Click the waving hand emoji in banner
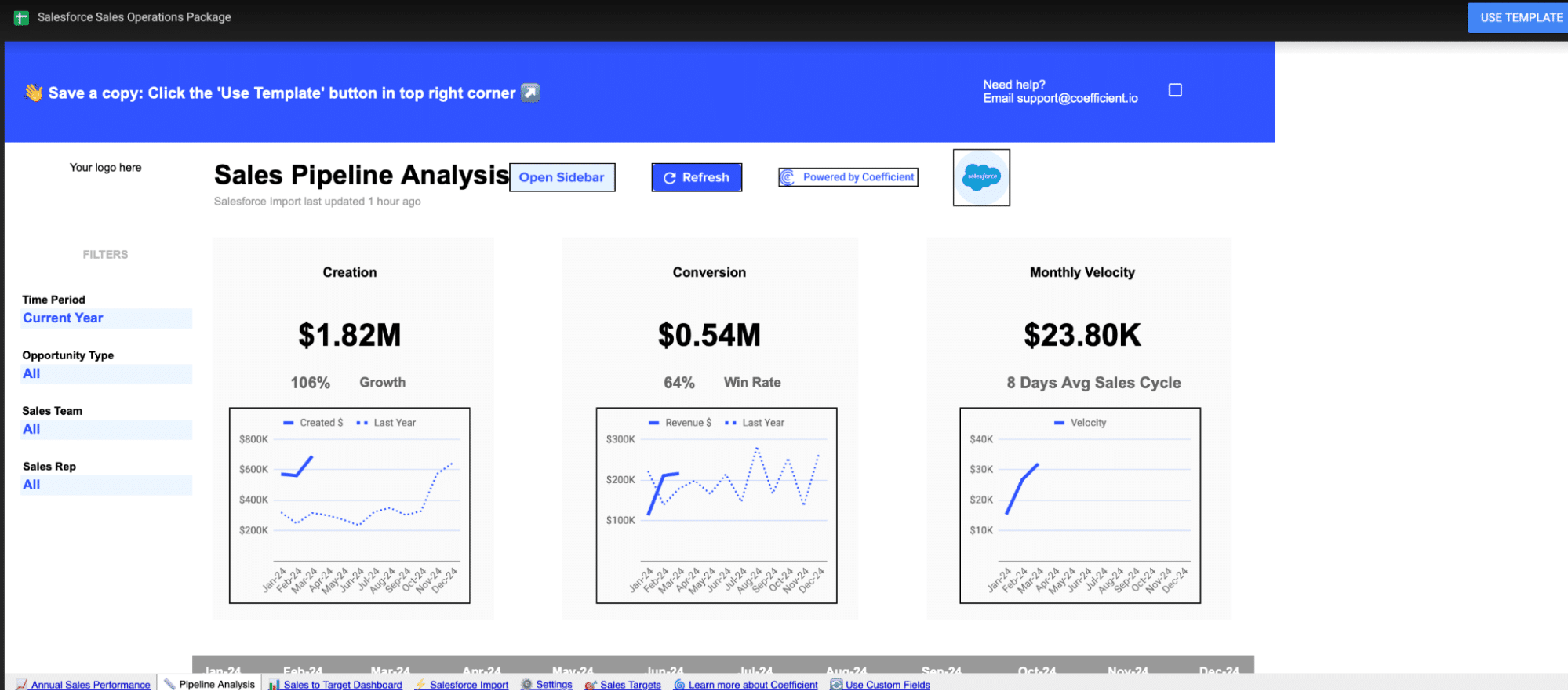This screenshot has width=1568, height=691. tap(34, 93)
